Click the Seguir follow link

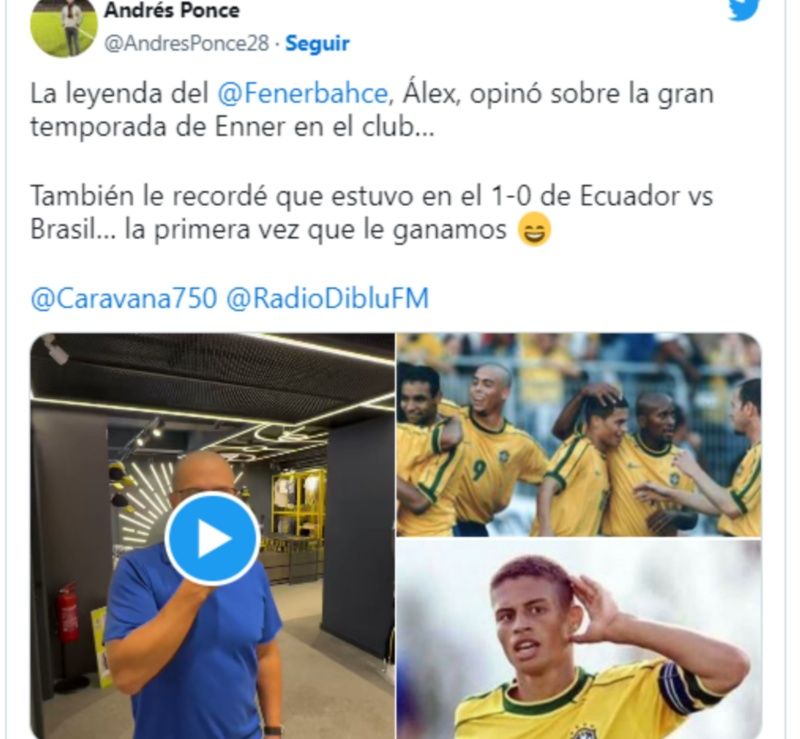(317, 43)
